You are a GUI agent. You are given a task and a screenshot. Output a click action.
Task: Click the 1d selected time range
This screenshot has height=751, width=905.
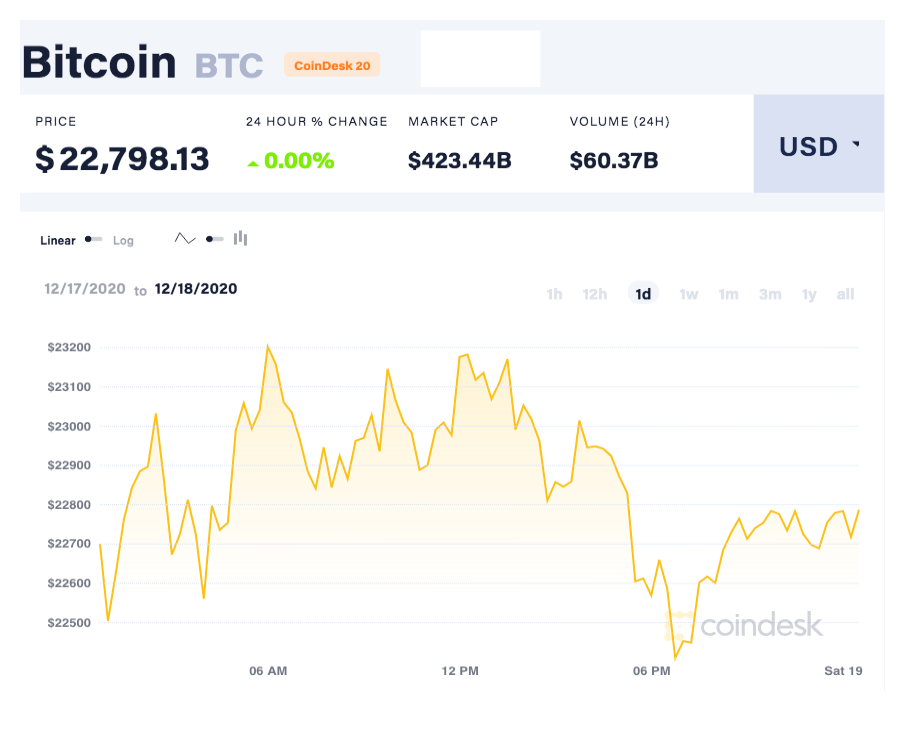pos(643,294)
